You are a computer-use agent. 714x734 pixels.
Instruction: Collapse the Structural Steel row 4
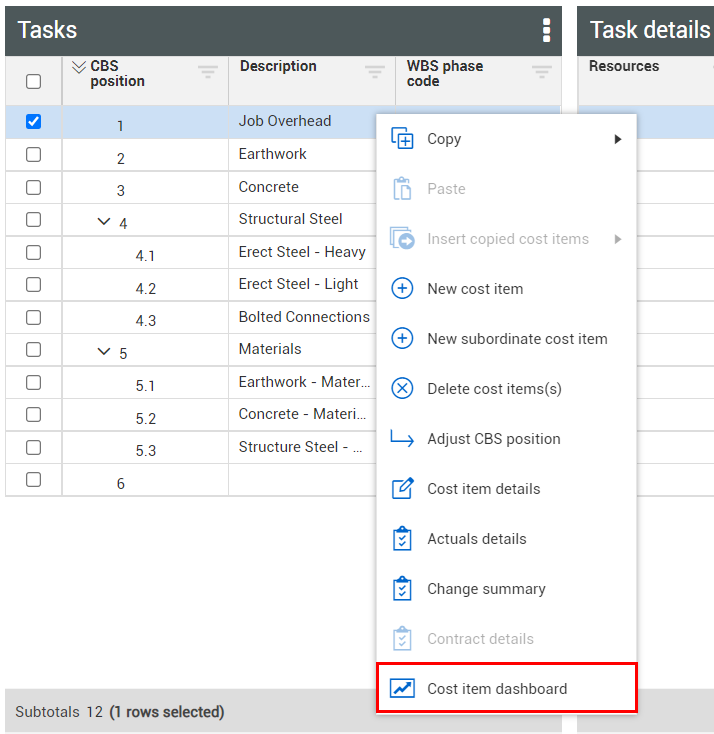click(x=104, y=221)
